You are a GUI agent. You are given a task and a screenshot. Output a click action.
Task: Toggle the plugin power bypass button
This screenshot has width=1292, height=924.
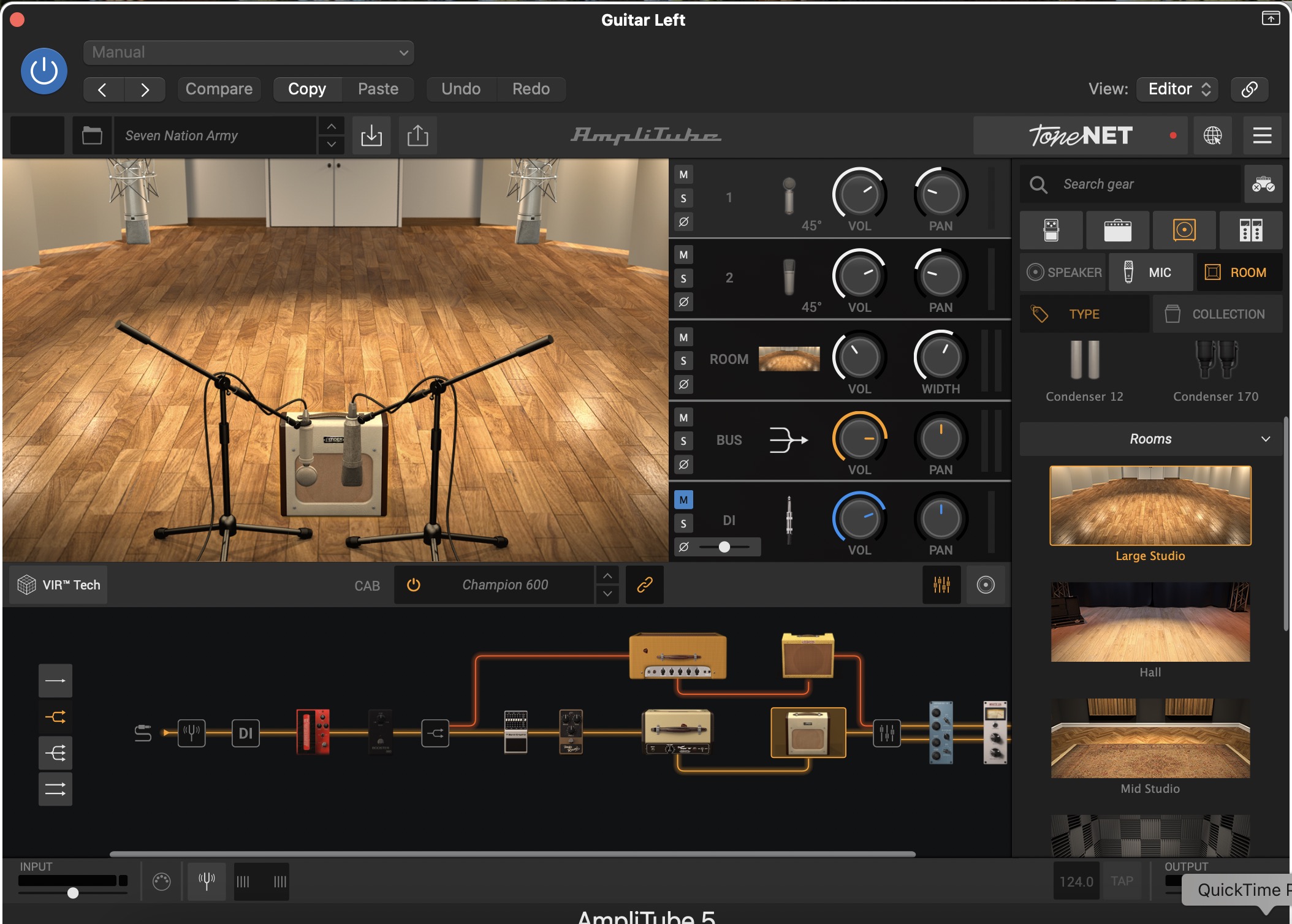point(44,71)
